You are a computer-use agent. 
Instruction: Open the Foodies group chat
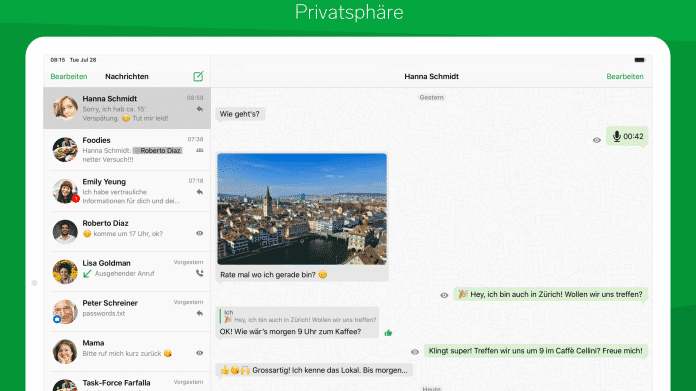[x=127, y=150]
